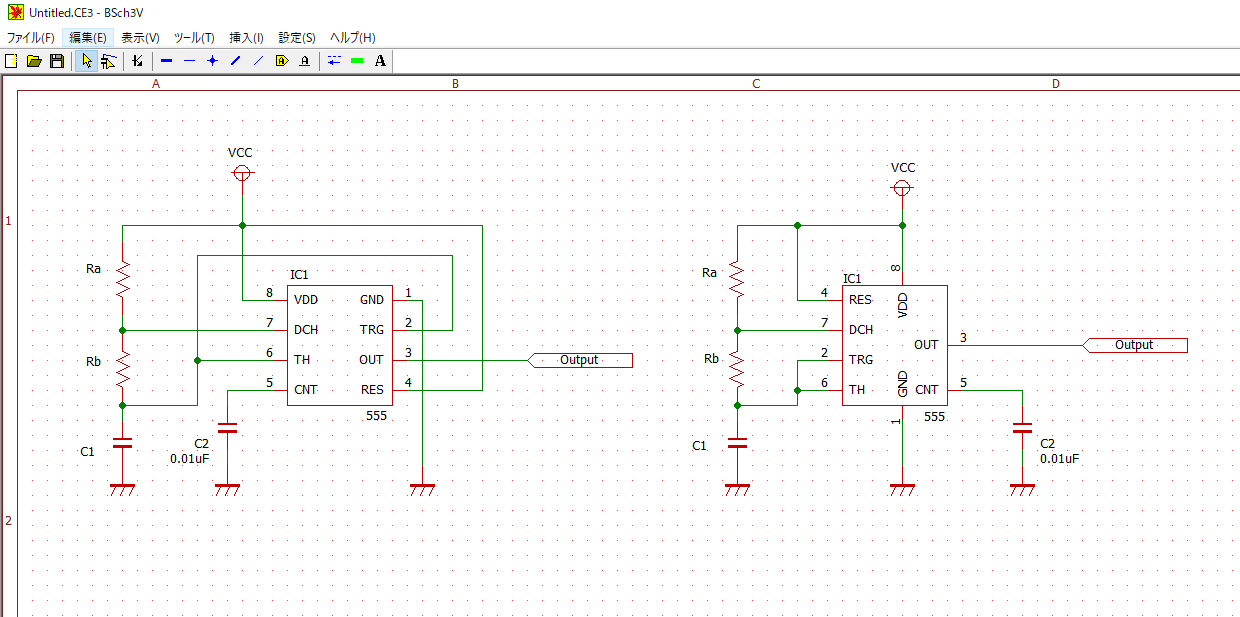This screenshot has width=1240, height=617.
Task: Open the 挿入(I) menu
Action: coord(245,37)
